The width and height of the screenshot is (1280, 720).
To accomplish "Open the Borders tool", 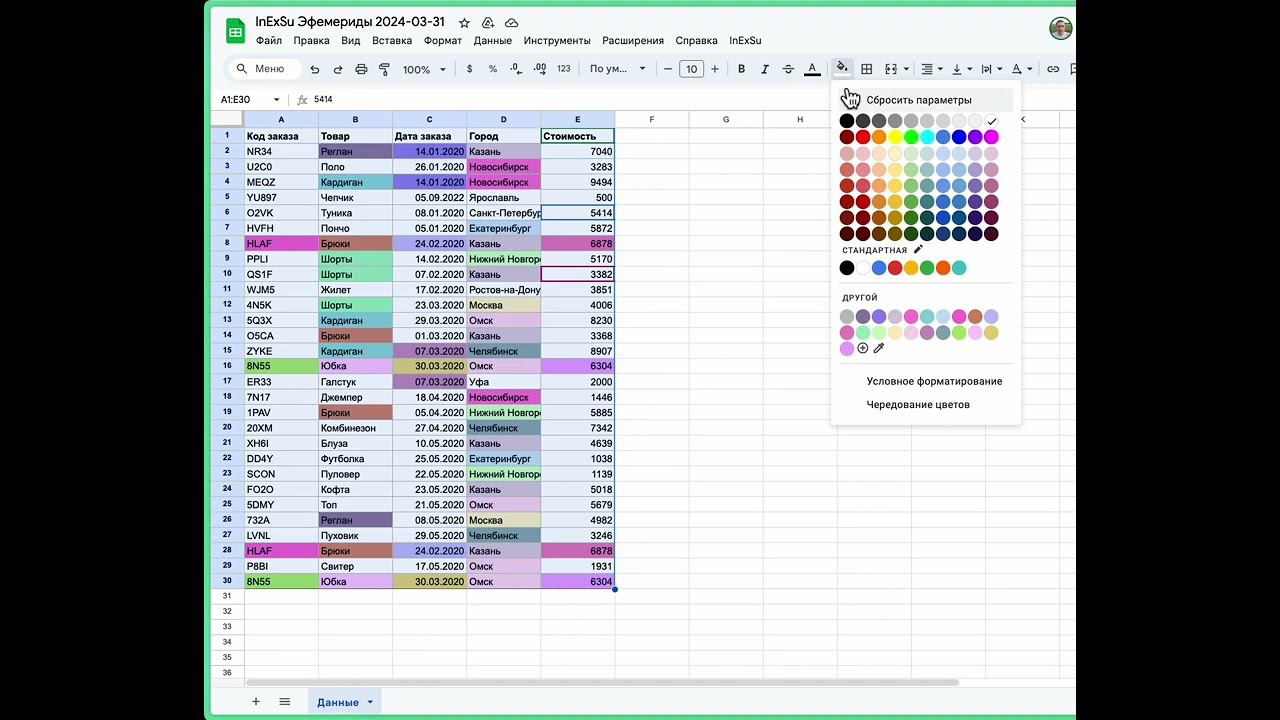I will [x=867, y=69].
